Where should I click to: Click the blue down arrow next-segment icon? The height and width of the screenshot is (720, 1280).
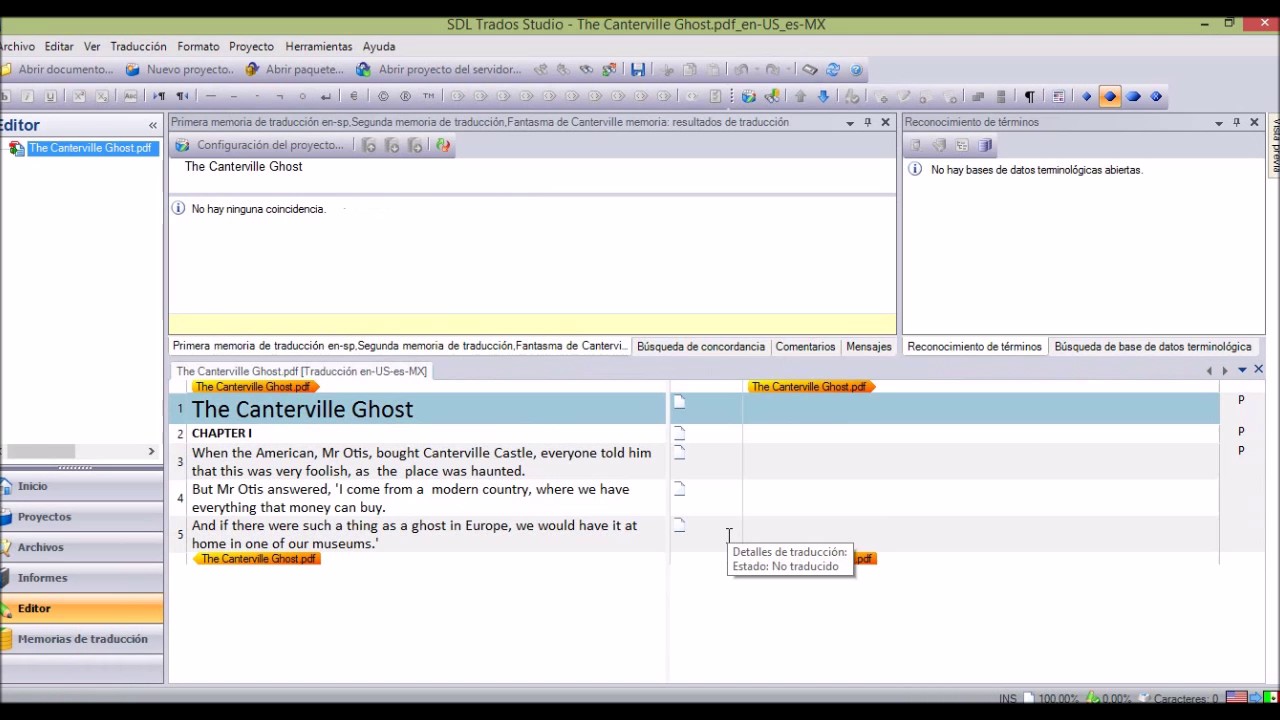tap(823, 97)
